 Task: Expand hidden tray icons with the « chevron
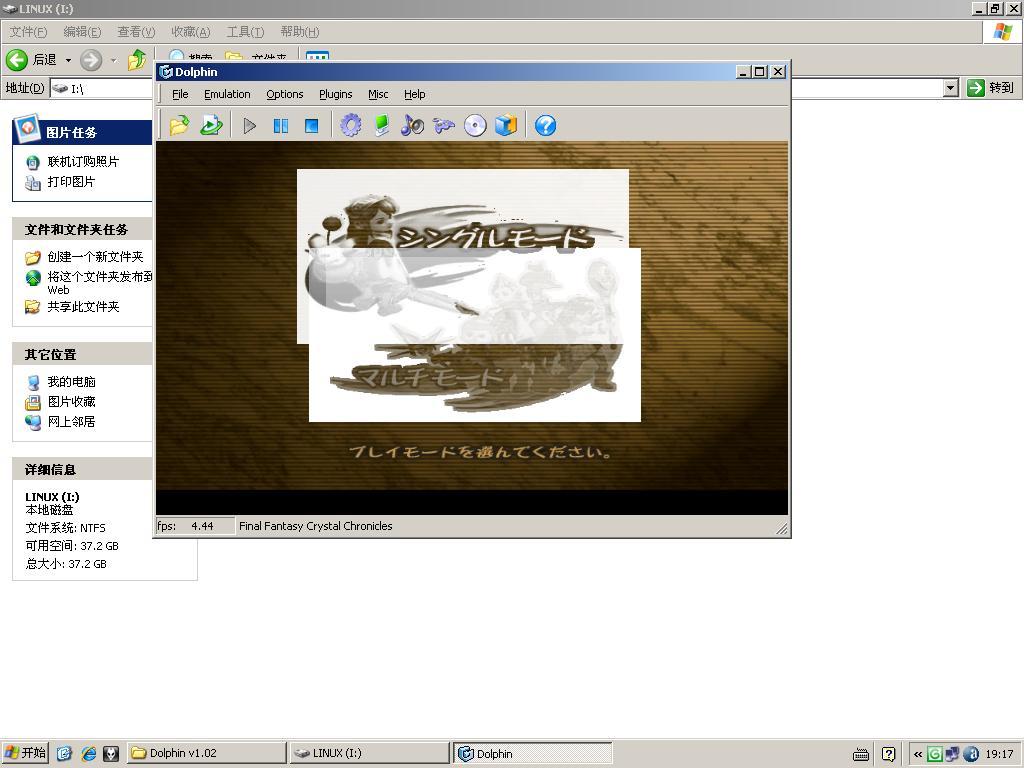tap(918, 754)
